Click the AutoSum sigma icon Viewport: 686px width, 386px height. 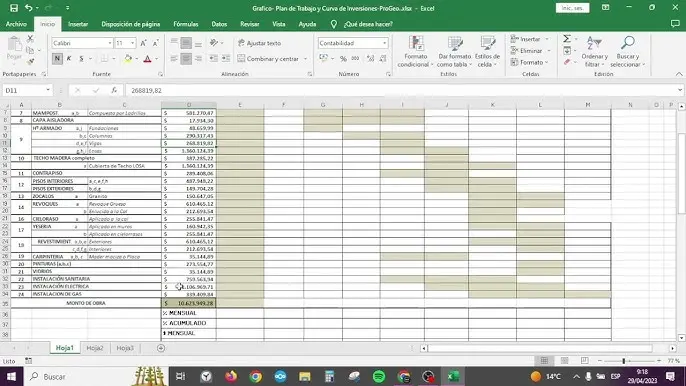(567, 39)
